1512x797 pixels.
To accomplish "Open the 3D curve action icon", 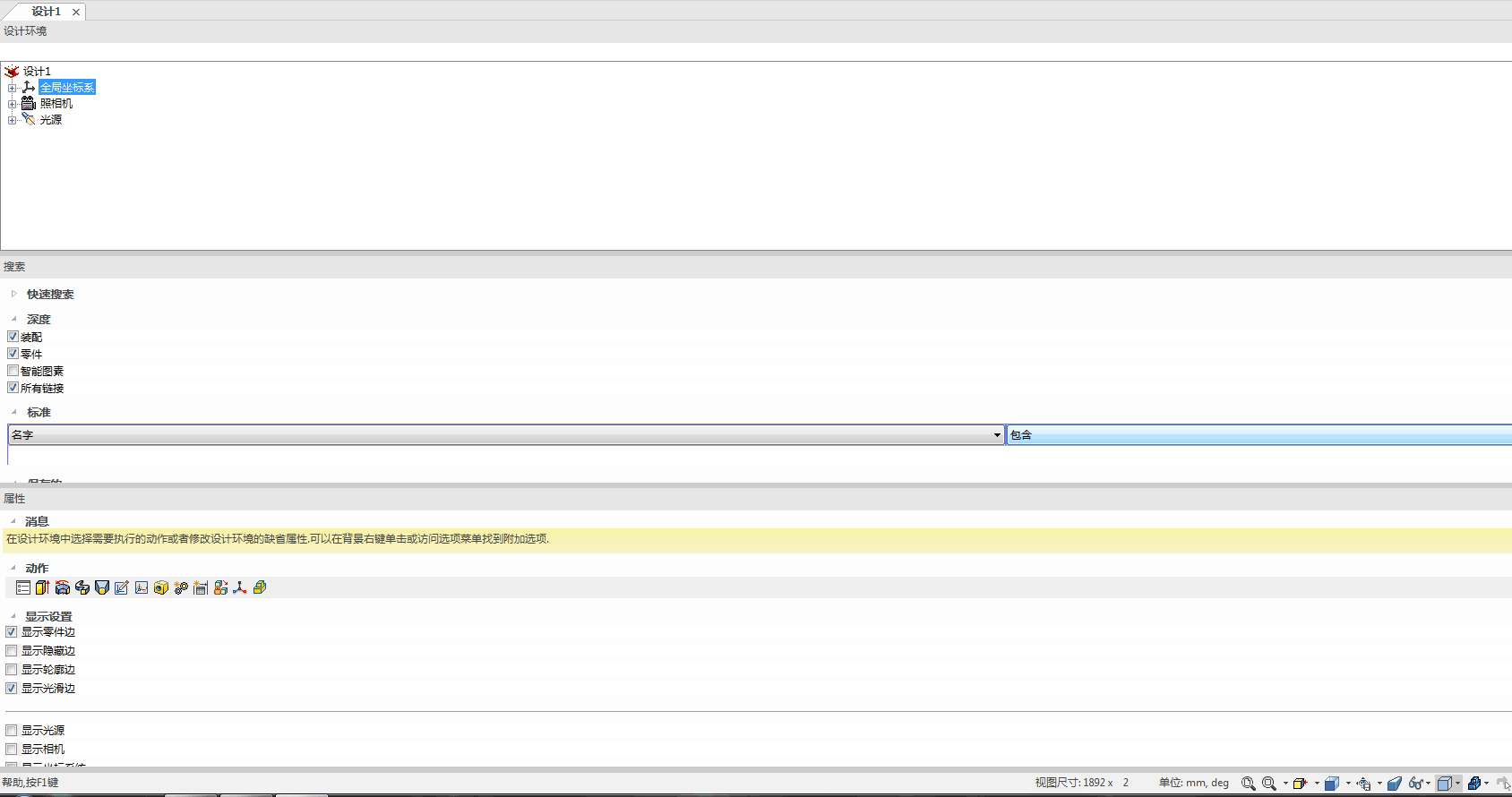I will coord(142,587).
